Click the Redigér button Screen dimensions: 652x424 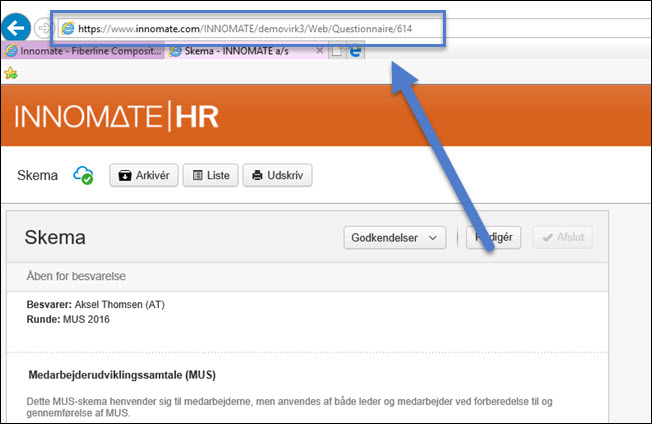point(493,238)
